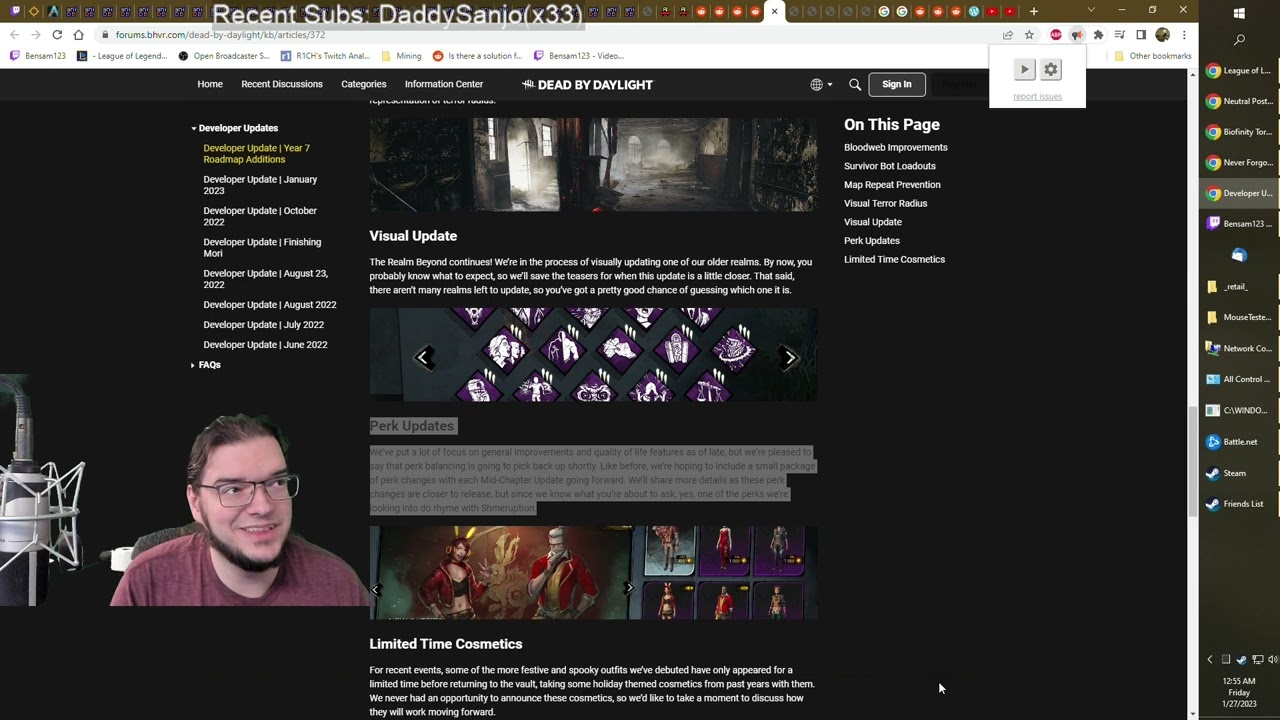Open Developer Update | July 2022

(263, 325)
